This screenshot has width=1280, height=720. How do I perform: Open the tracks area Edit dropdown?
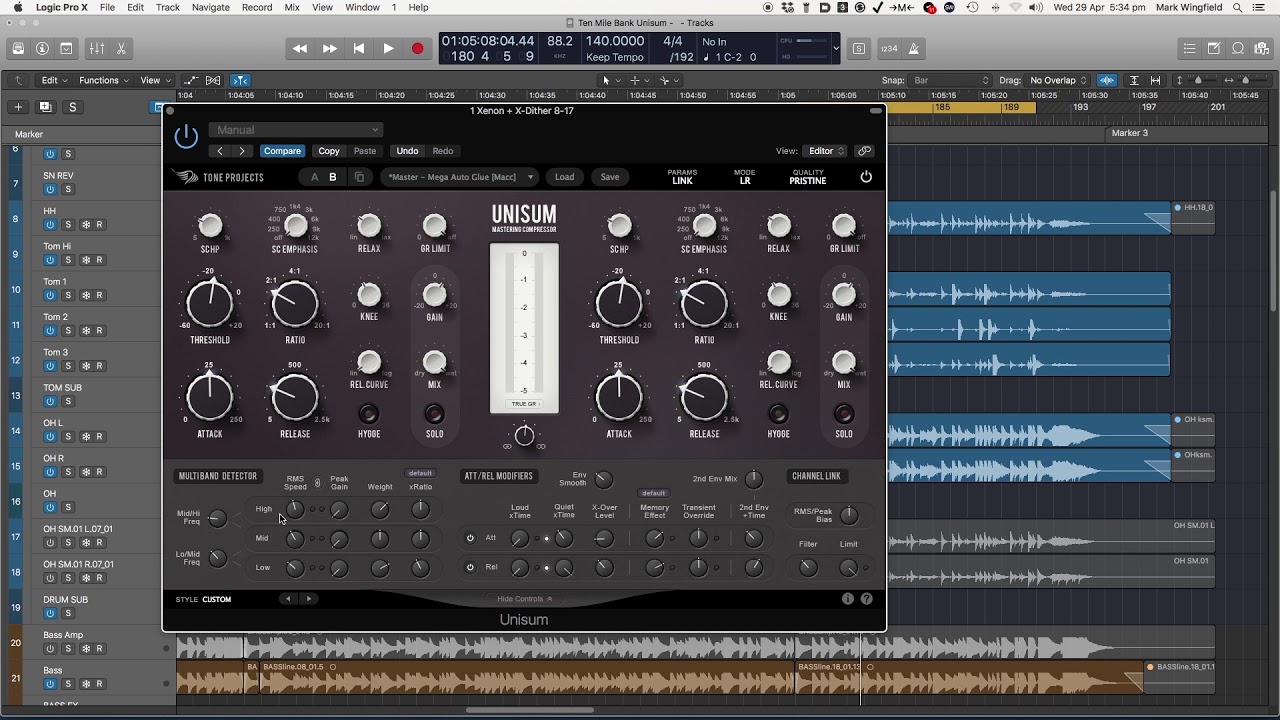coord(54,80)
